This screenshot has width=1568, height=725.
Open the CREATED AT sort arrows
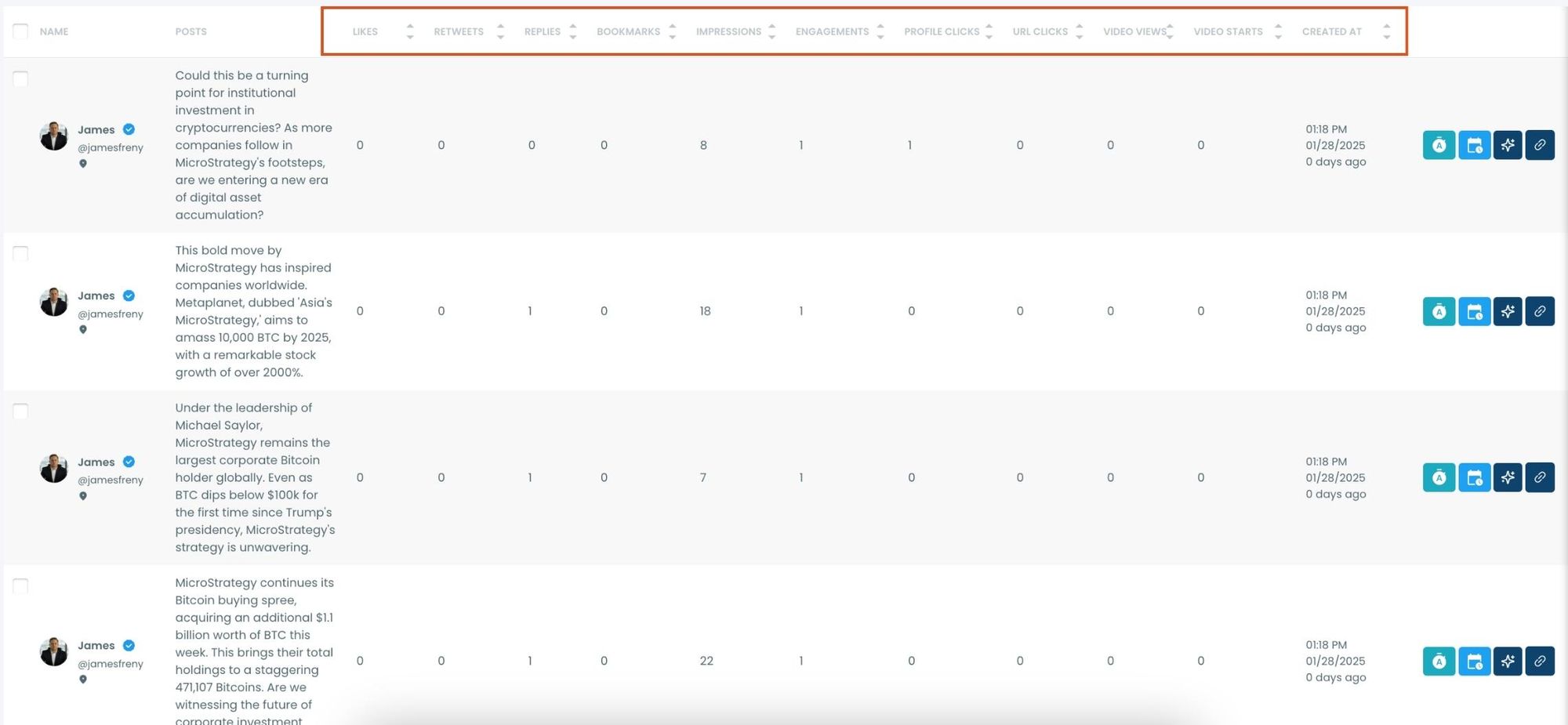point(1385,31)
